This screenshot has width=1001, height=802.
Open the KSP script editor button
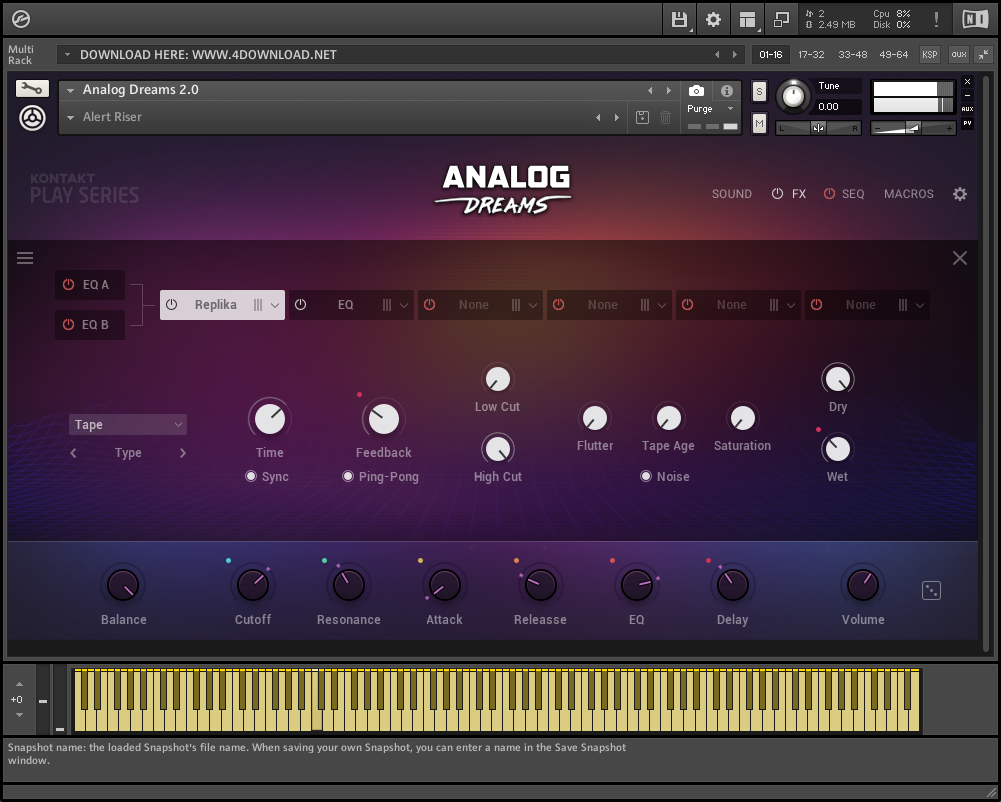(x=930, y=54)
